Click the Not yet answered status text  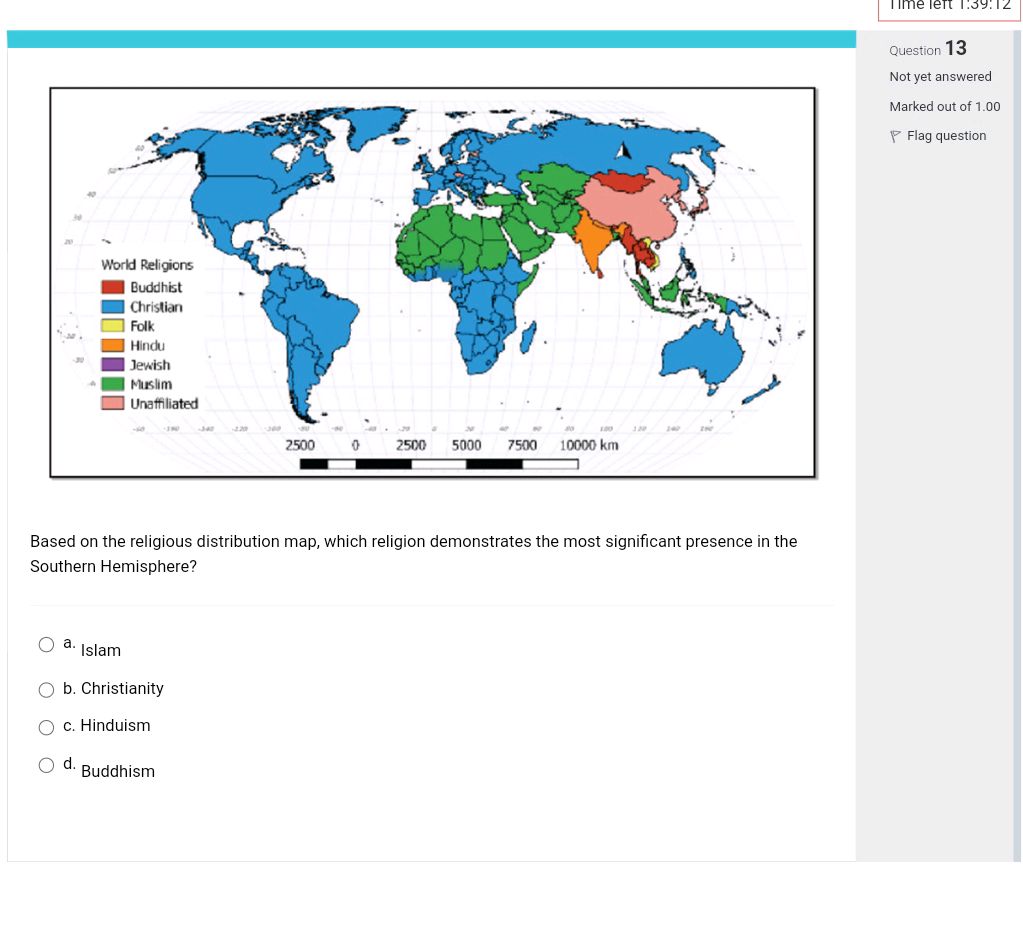(939, 76)
